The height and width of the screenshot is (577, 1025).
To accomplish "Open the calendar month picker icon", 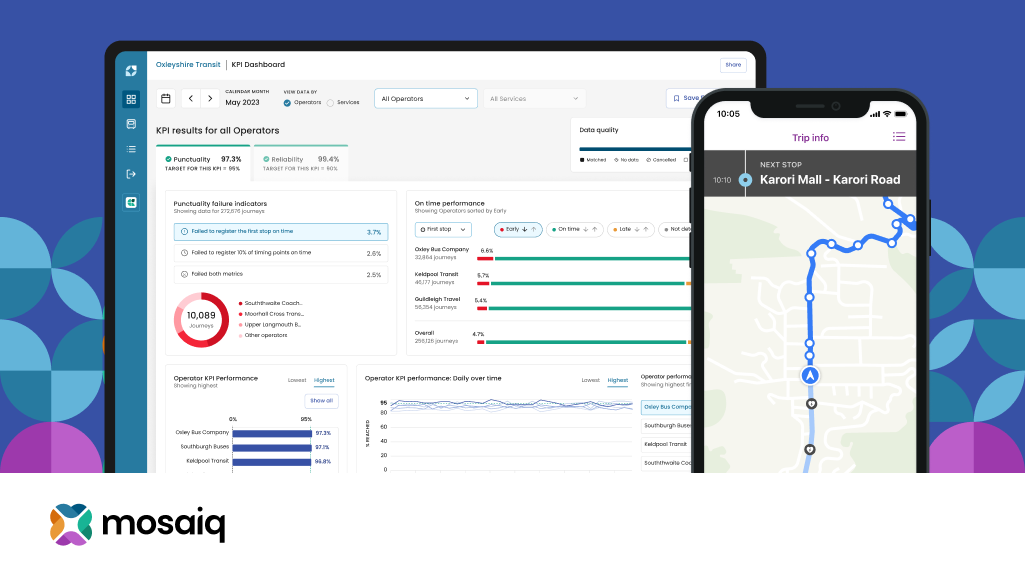I will tap(164, 97).
